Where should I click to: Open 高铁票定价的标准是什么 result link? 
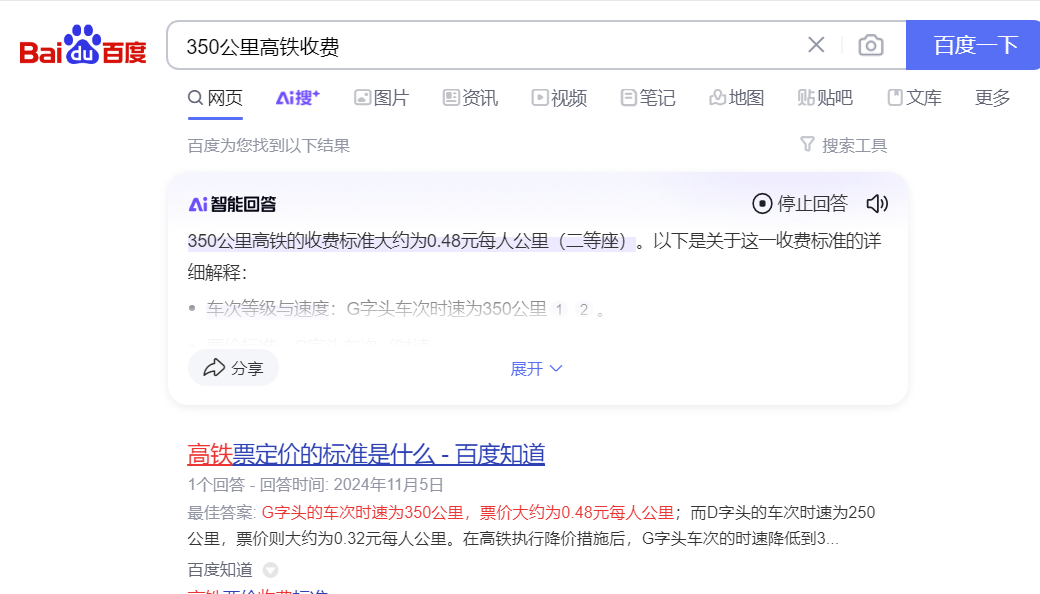(x=366, y=455)
